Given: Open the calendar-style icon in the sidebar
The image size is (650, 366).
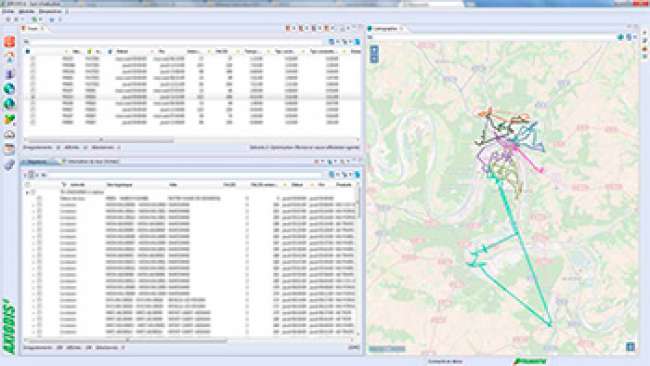Looking at the screenshot, I should coord(10,149).
